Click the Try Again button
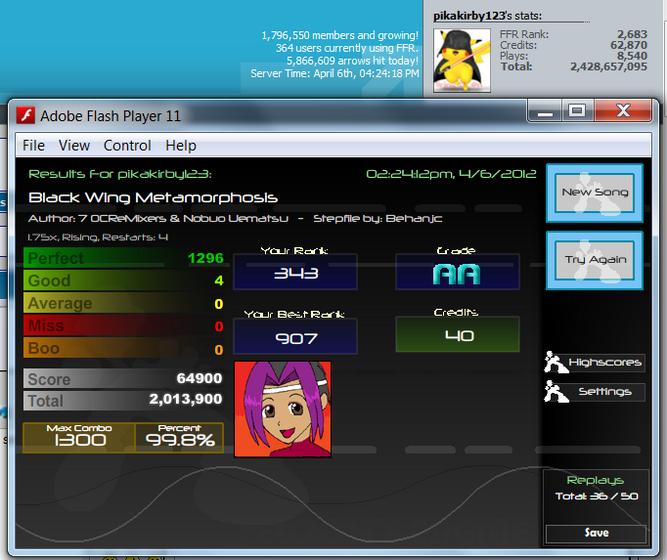 pos(595,260)
